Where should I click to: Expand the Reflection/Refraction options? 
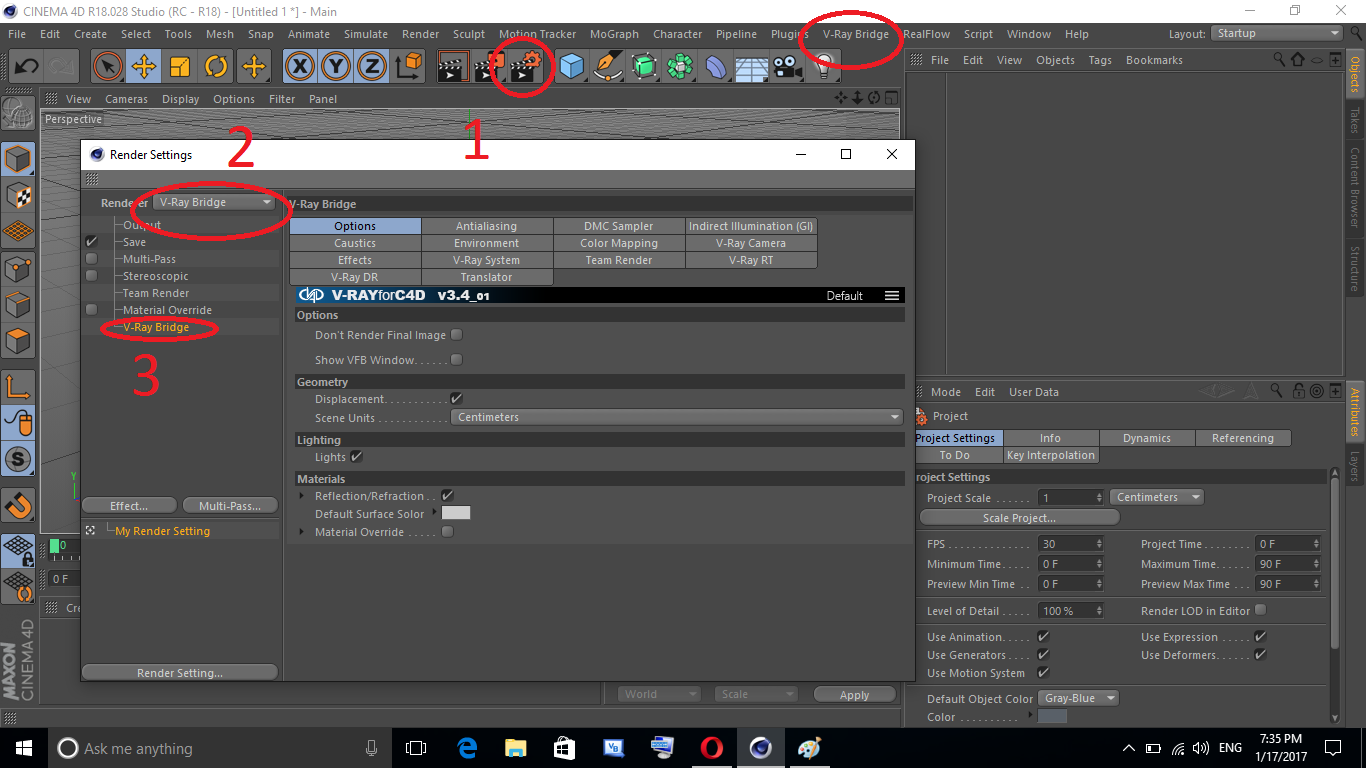[303, 496]
